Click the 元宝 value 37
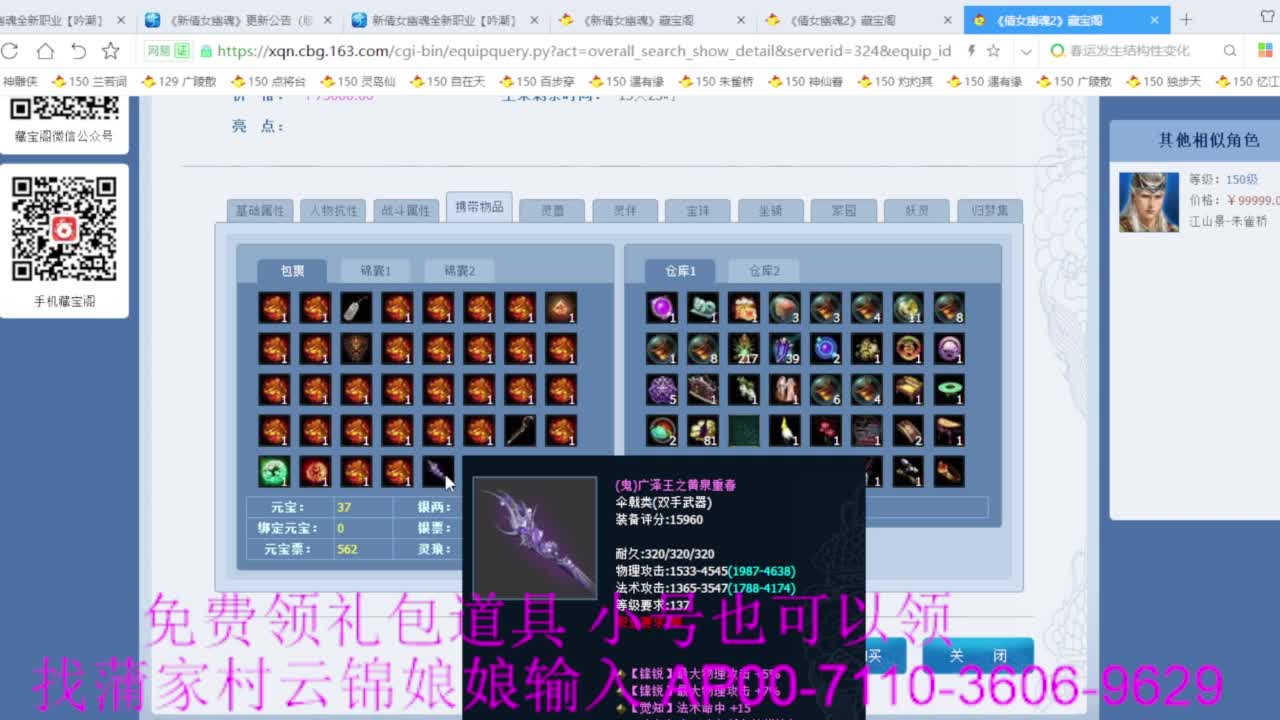Viewport: 1280px width, 720px height. (x=344, y=507)
